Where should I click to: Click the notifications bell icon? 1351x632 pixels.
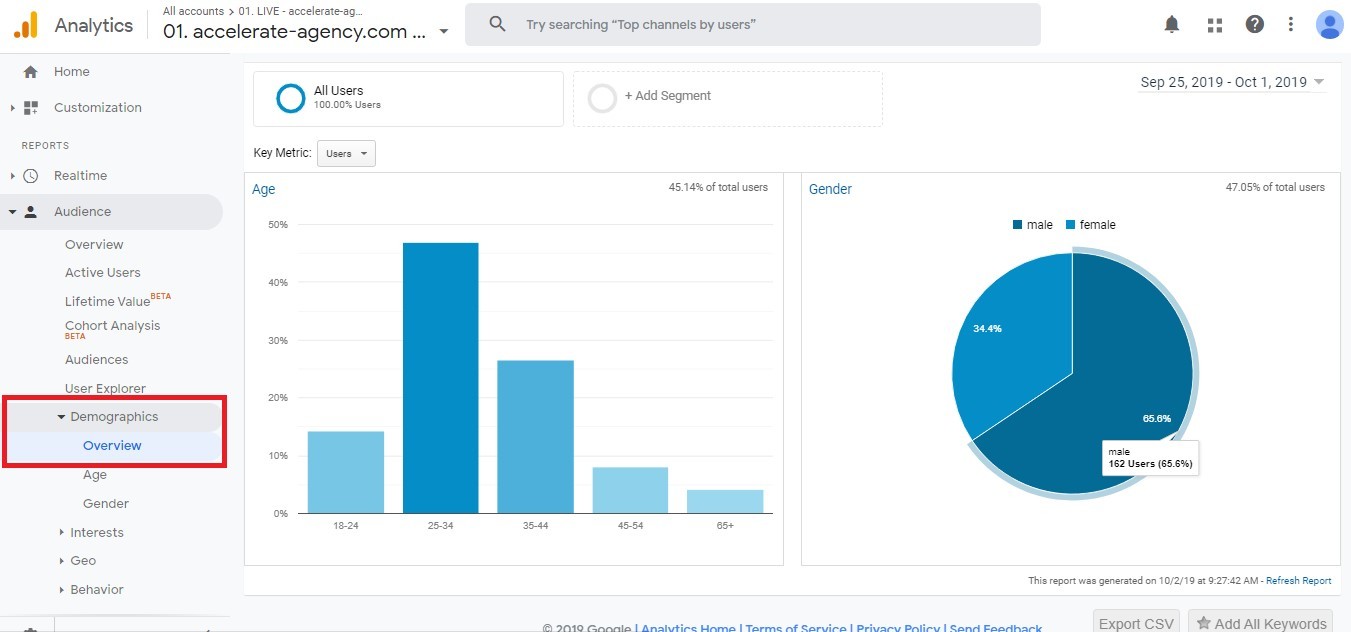point(1172,25)
